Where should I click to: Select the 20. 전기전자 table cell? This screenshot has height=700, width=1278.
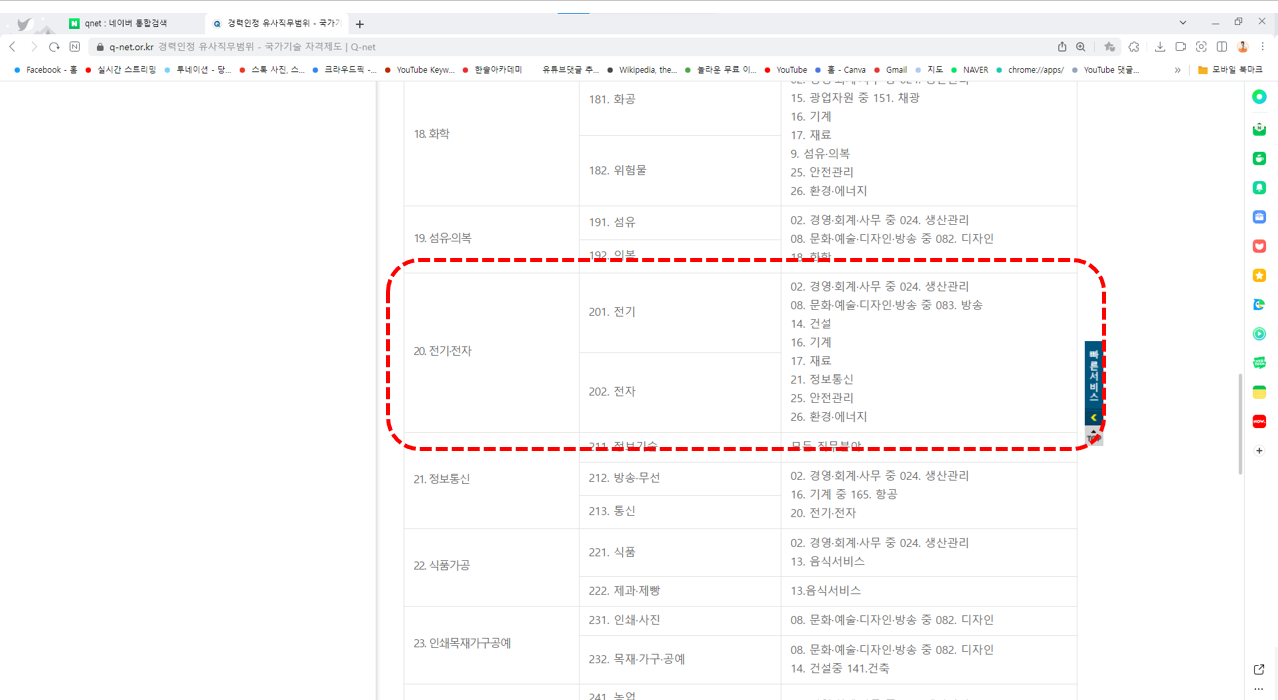click(491, 352)
